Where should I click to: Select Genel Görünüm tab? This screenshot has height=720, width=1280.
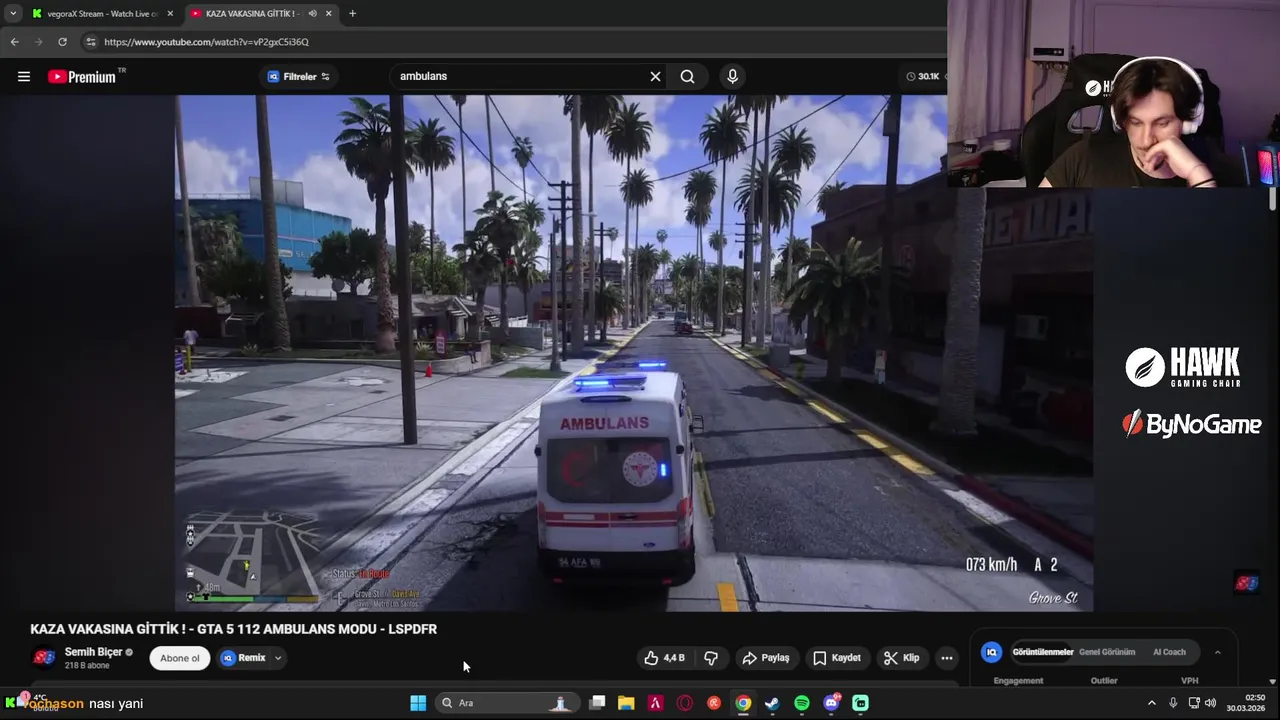click(x=1107, y=652)
